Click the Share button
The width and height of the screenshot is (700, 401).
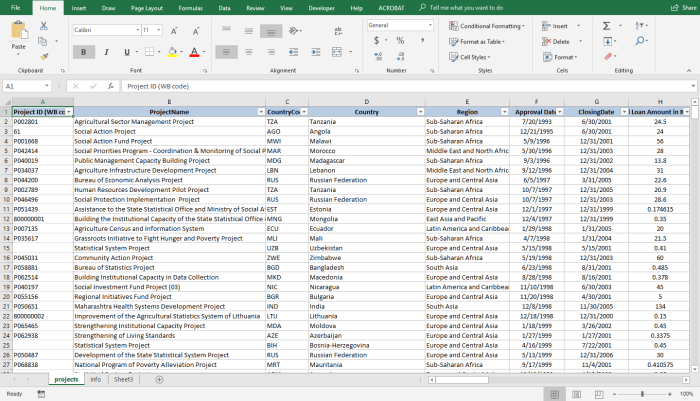[x=684, y=8]
